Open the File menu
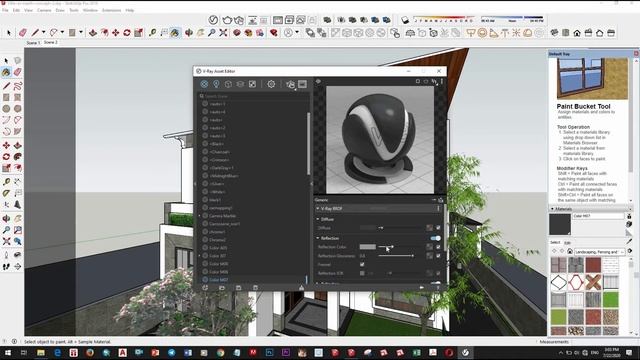The height and width of the screenshot is (360, 640). coord(5,10)
